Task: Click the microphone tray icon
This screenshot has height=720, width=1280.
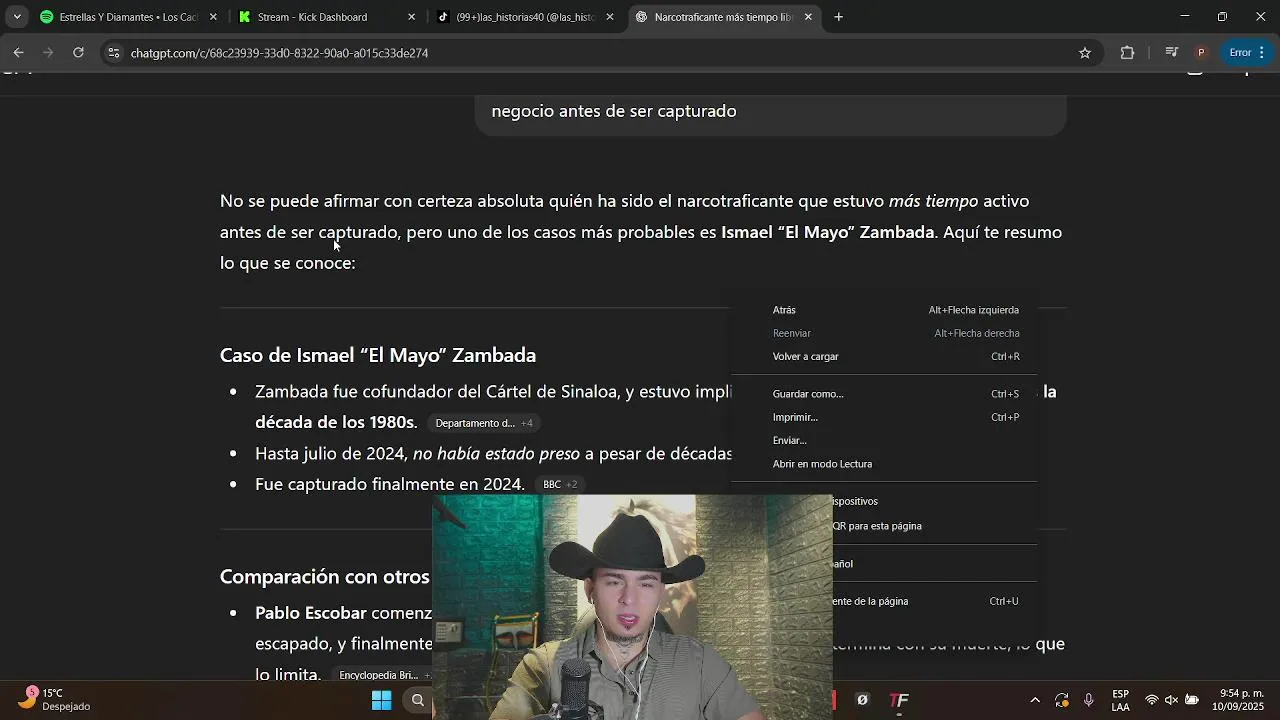Action: [x=1088, y=700]
